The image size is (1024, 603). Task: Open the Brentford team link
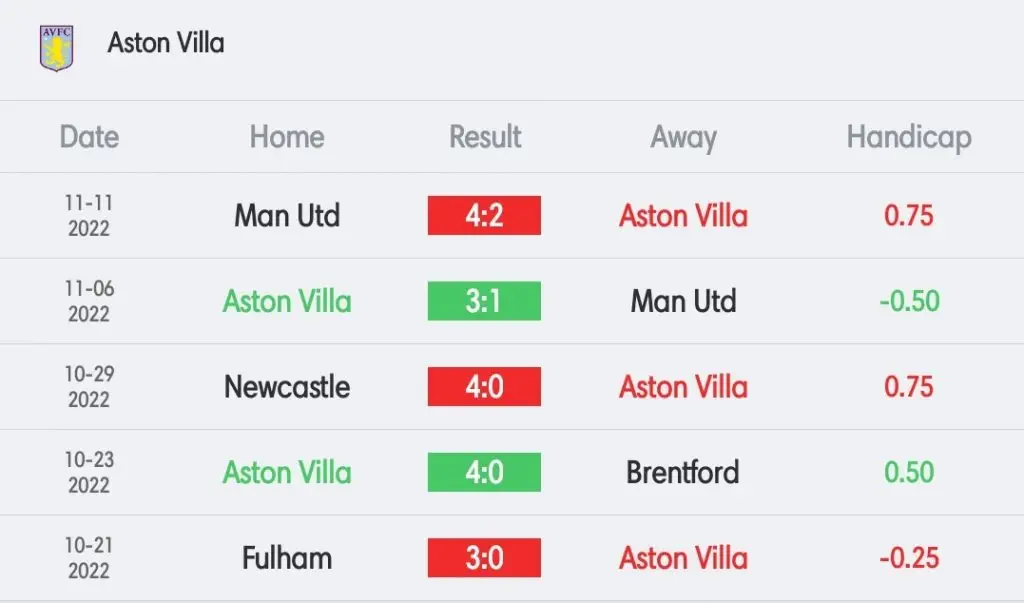pos(683,472)
